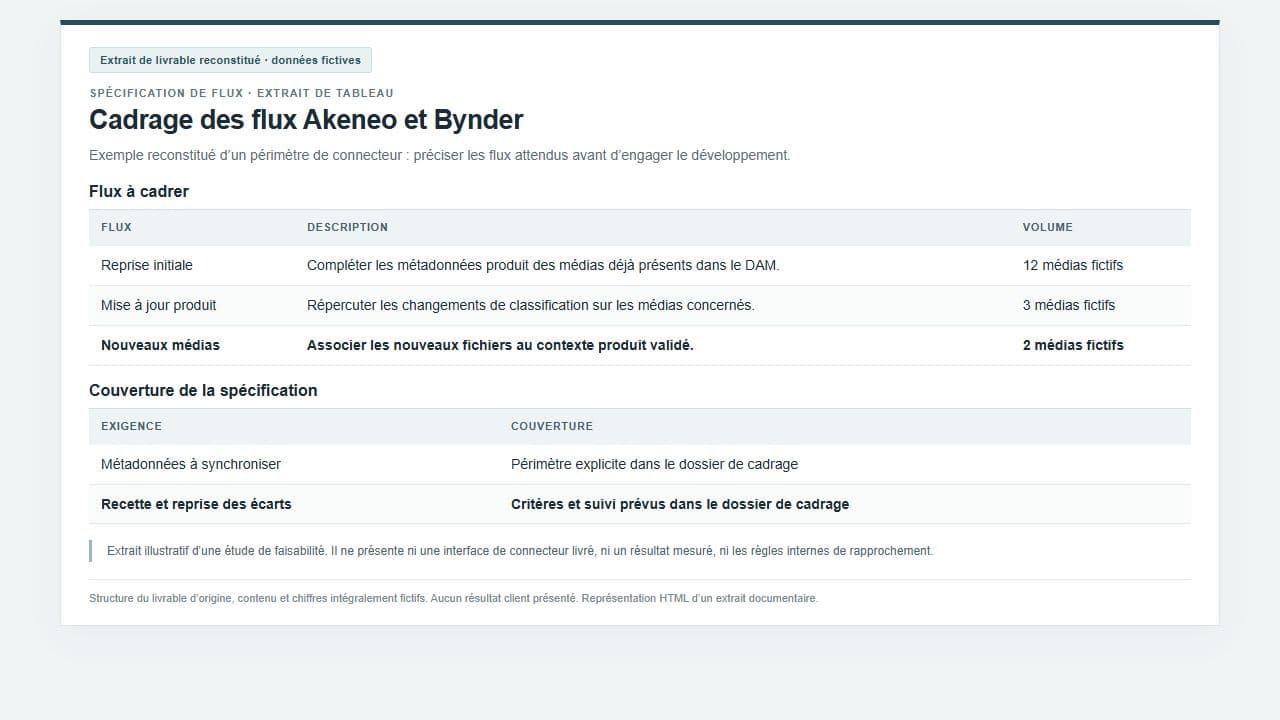The height and width of the screenshot is (720, 1280).
Task: Click the 'Spécification de flux · Extrait de tableau' label
Action: click(241, 93)
